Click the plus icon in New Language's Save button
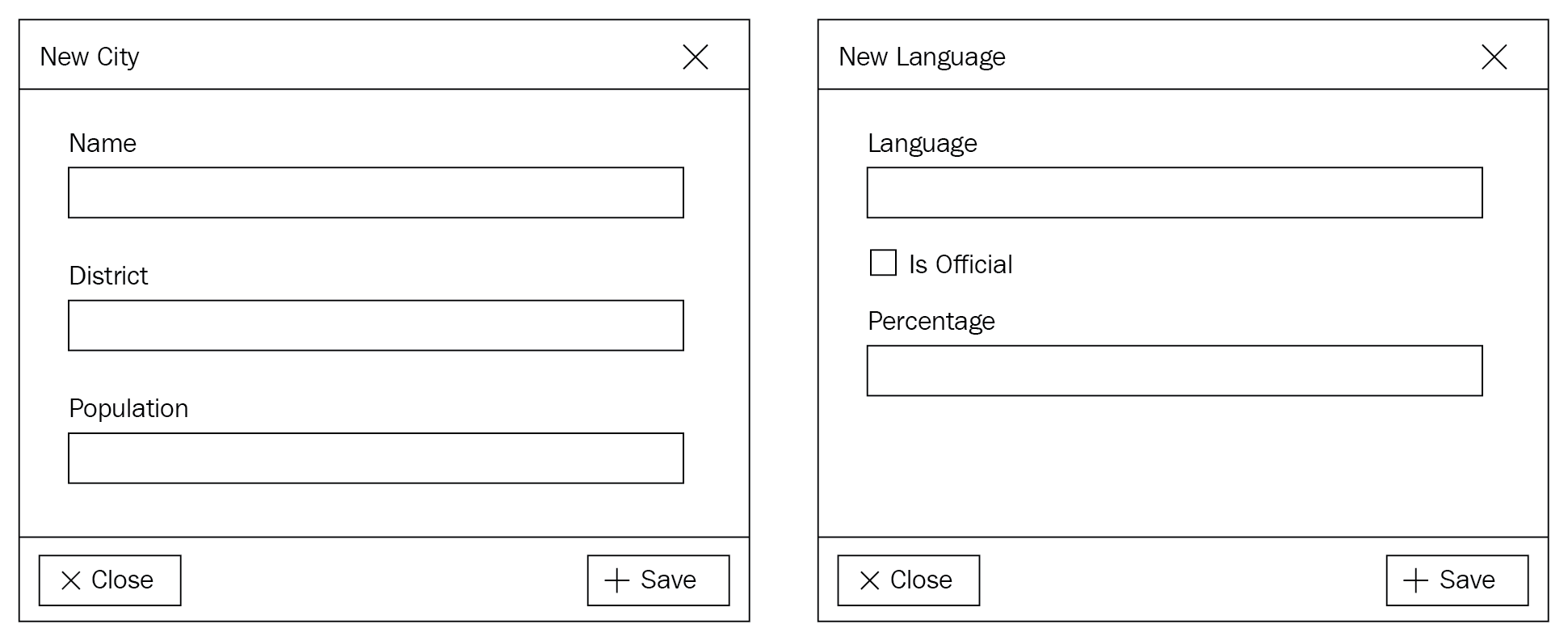This screenshot has height=641, width=1568. (1415, 580)
